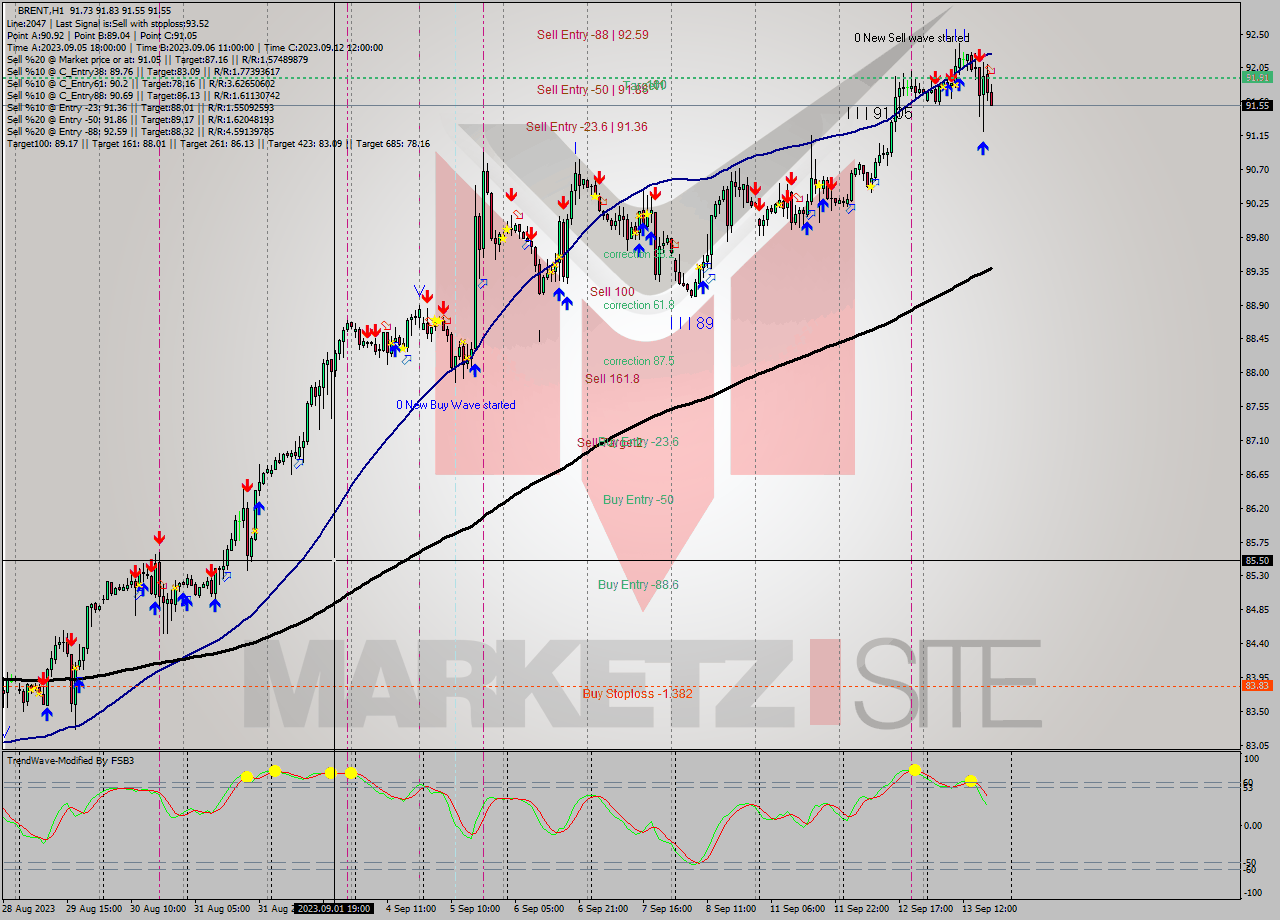Click the blue up arrow under the 13 Sep low

click(983, 148)
